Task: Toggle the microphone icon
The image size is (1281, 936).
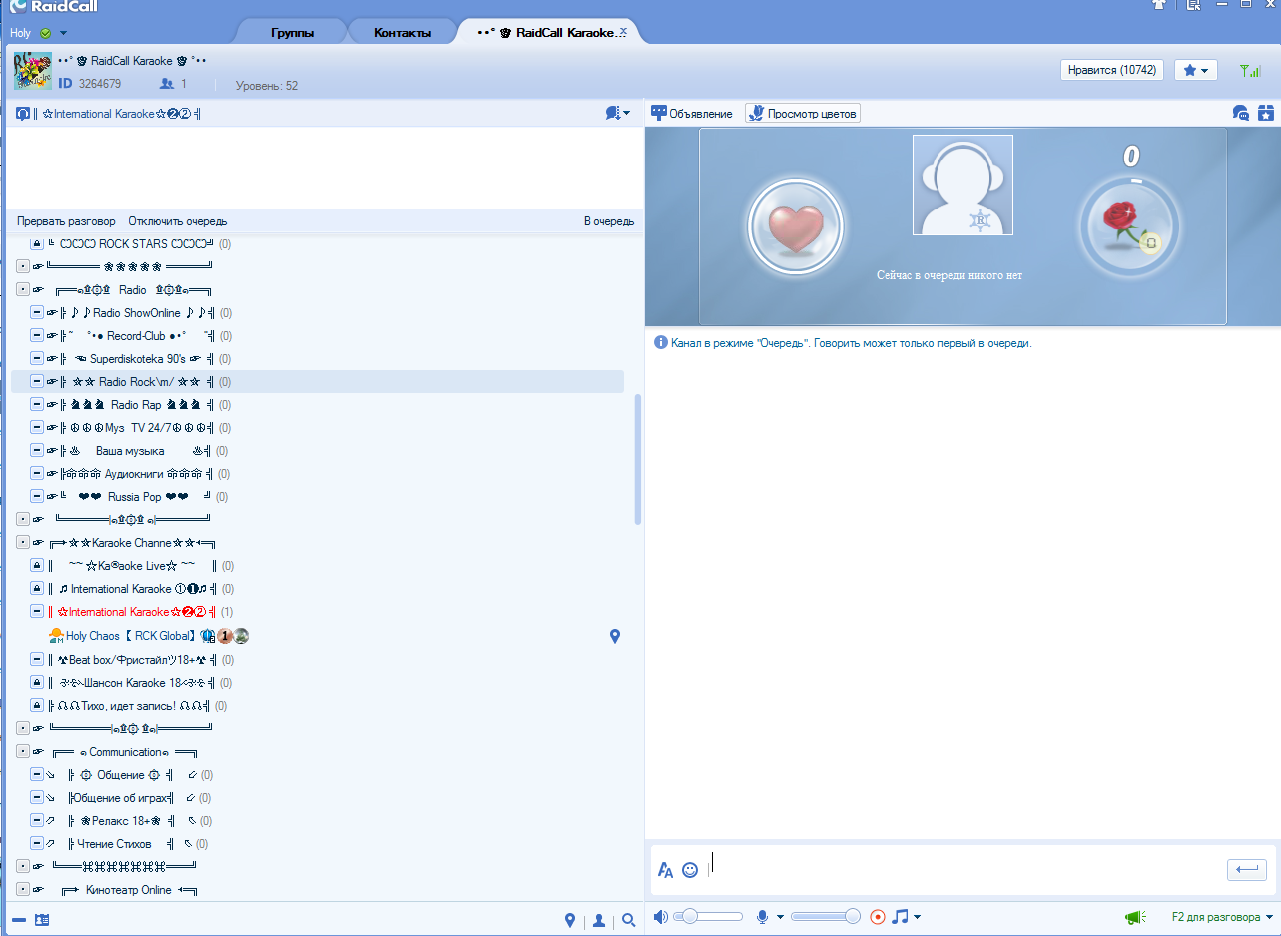Action: pyautogui.click(x=762, y=917)
